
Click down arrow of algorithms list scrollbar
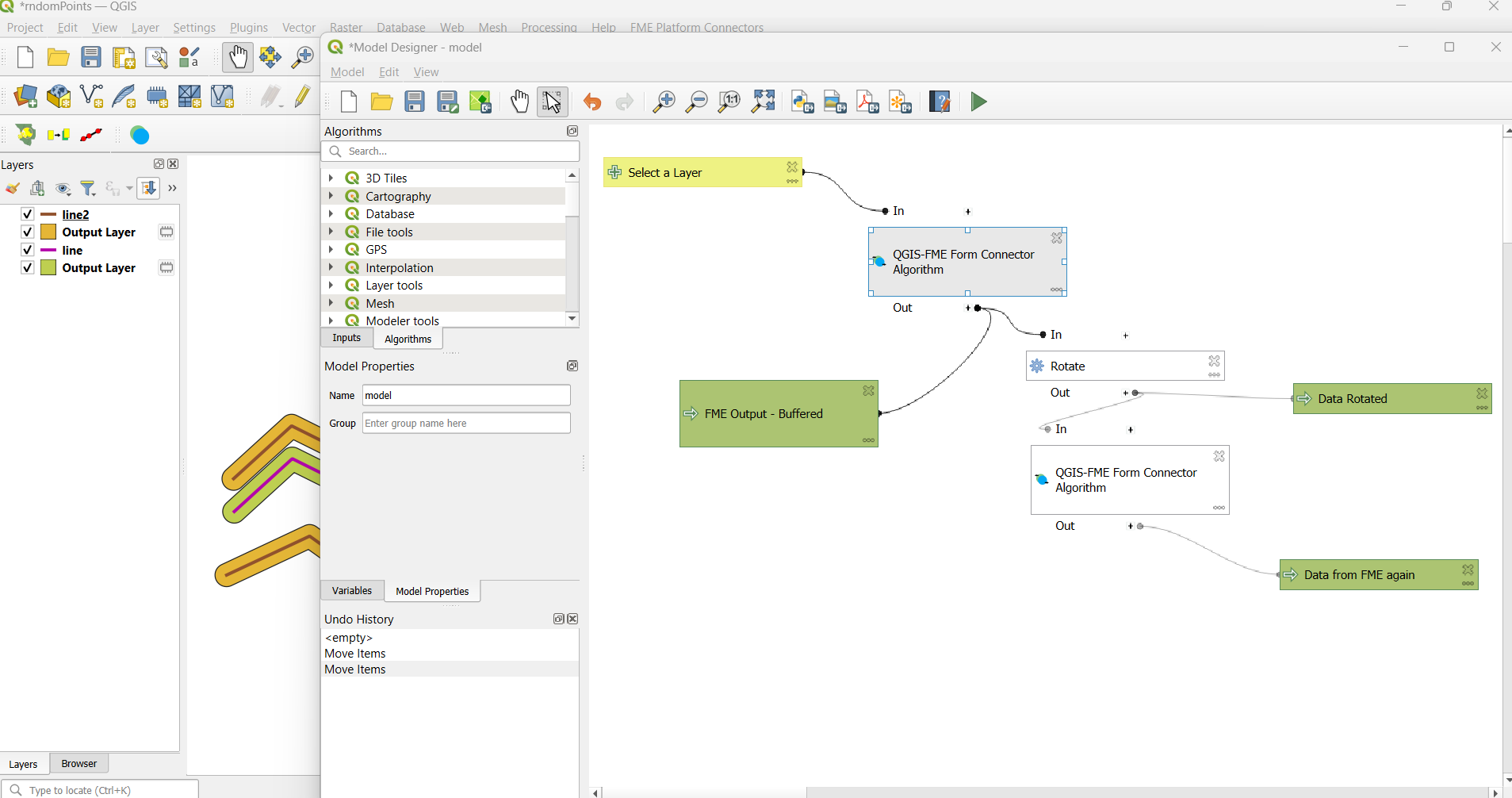(572, 319)
